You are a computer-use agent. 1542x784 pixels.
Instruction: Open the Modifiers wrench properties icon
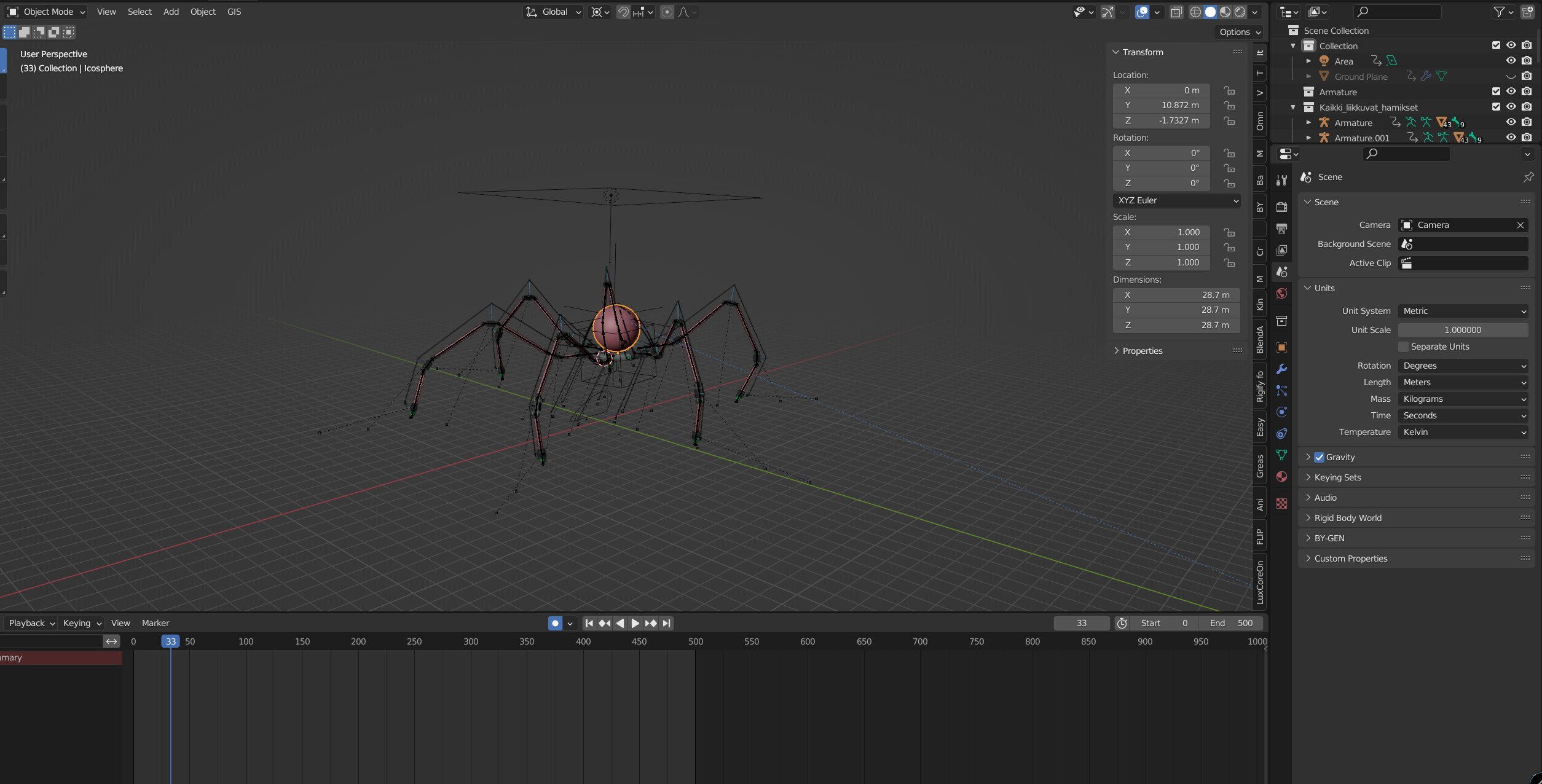pyautogui.click(x=1281, y=369)
